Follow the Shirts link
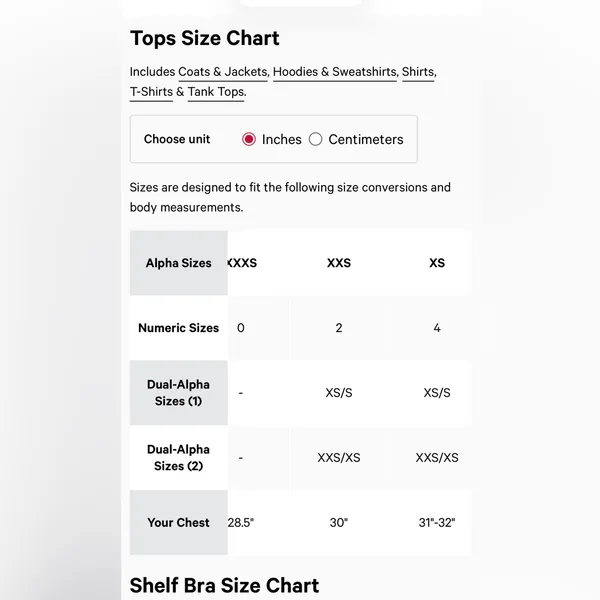The image size is (600, 600). point(418,72)
